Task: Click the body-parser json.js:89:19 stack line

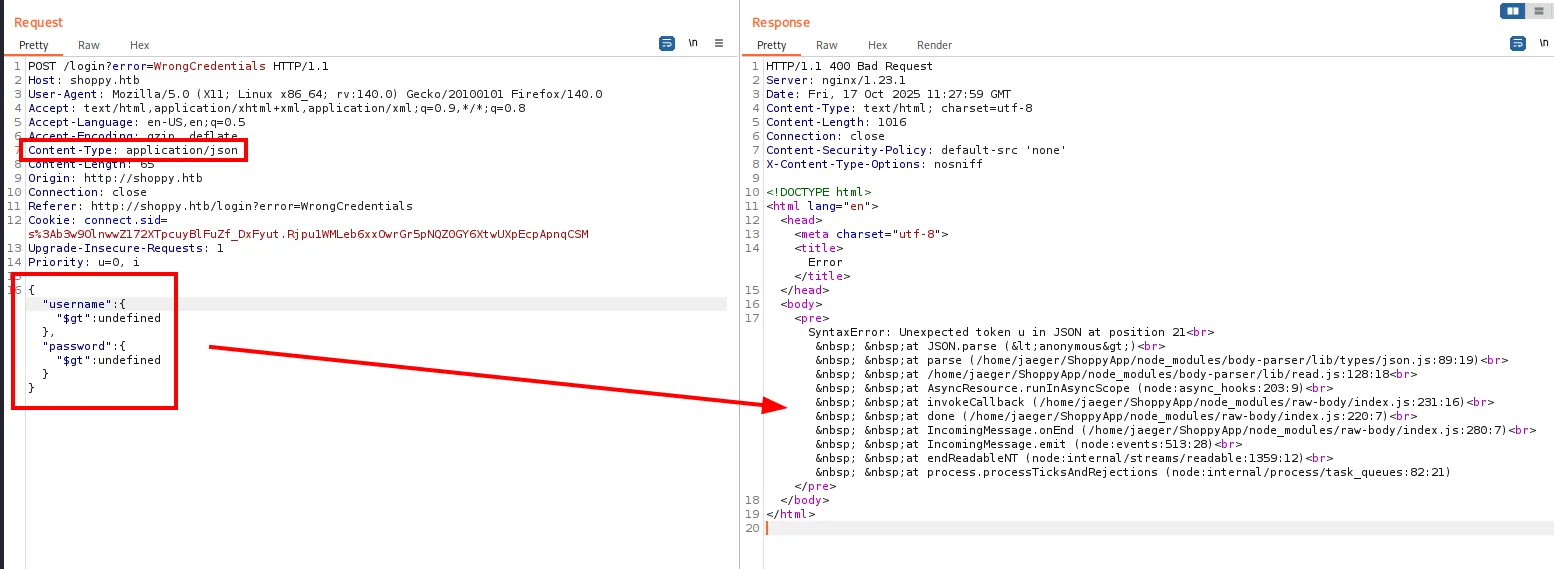Action: (x=1162, y=360)
